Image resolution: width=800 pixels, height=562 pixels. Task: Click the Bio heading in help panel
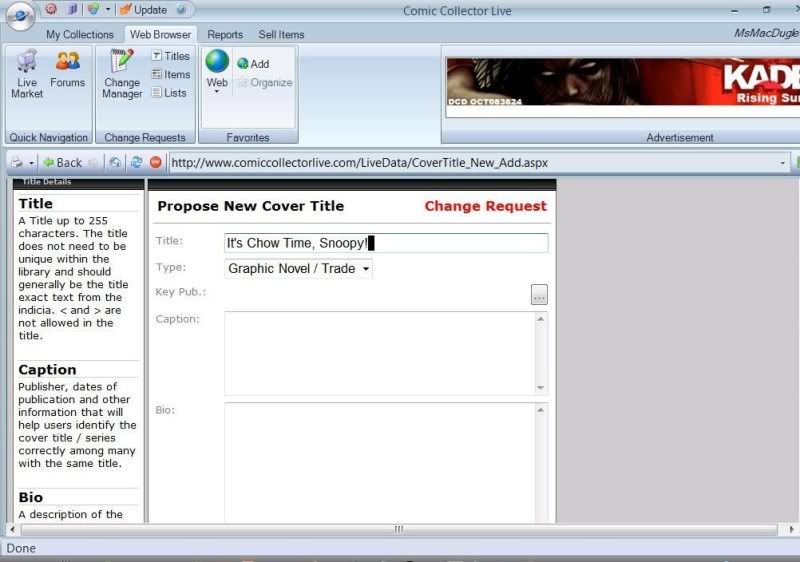(x=31, y=497)
